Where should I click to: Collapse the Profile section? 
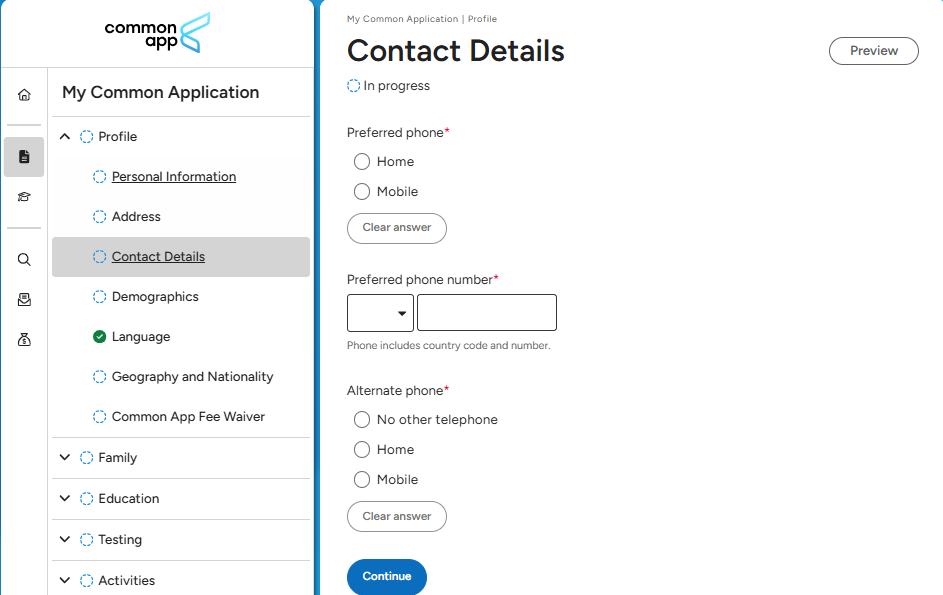(x=66, y=137)
